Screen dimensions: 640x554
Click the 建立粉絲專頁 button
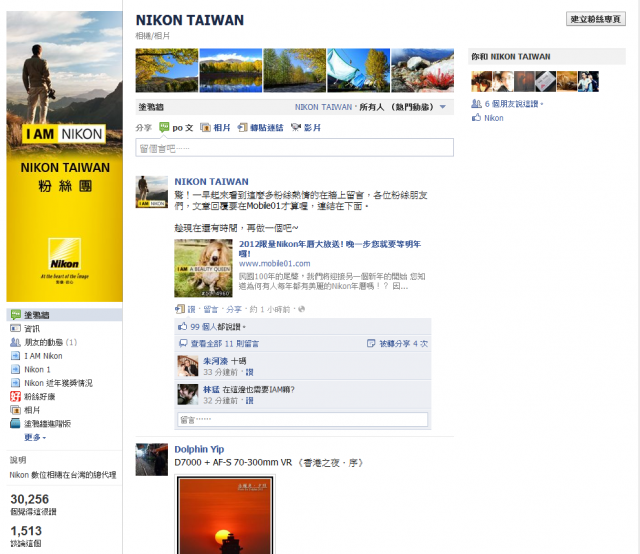pos(596,19)
